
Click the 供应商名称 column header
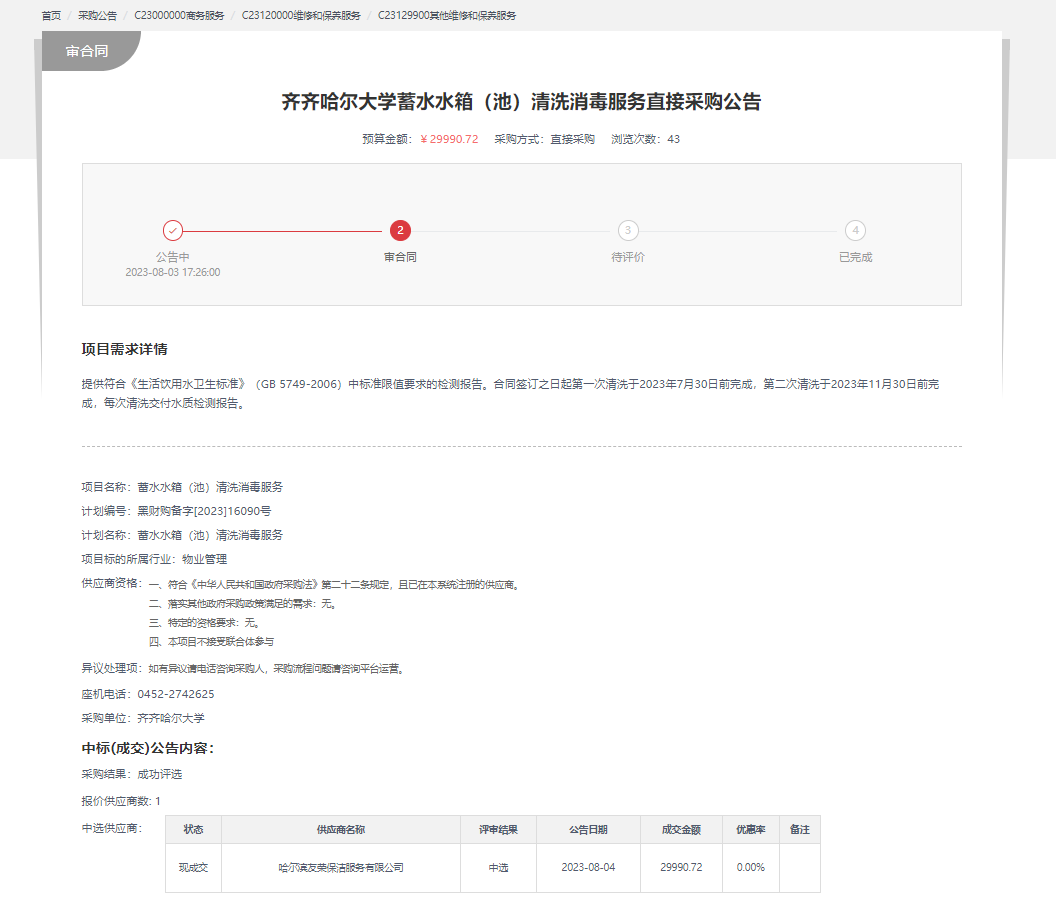(x=340, y=830)
